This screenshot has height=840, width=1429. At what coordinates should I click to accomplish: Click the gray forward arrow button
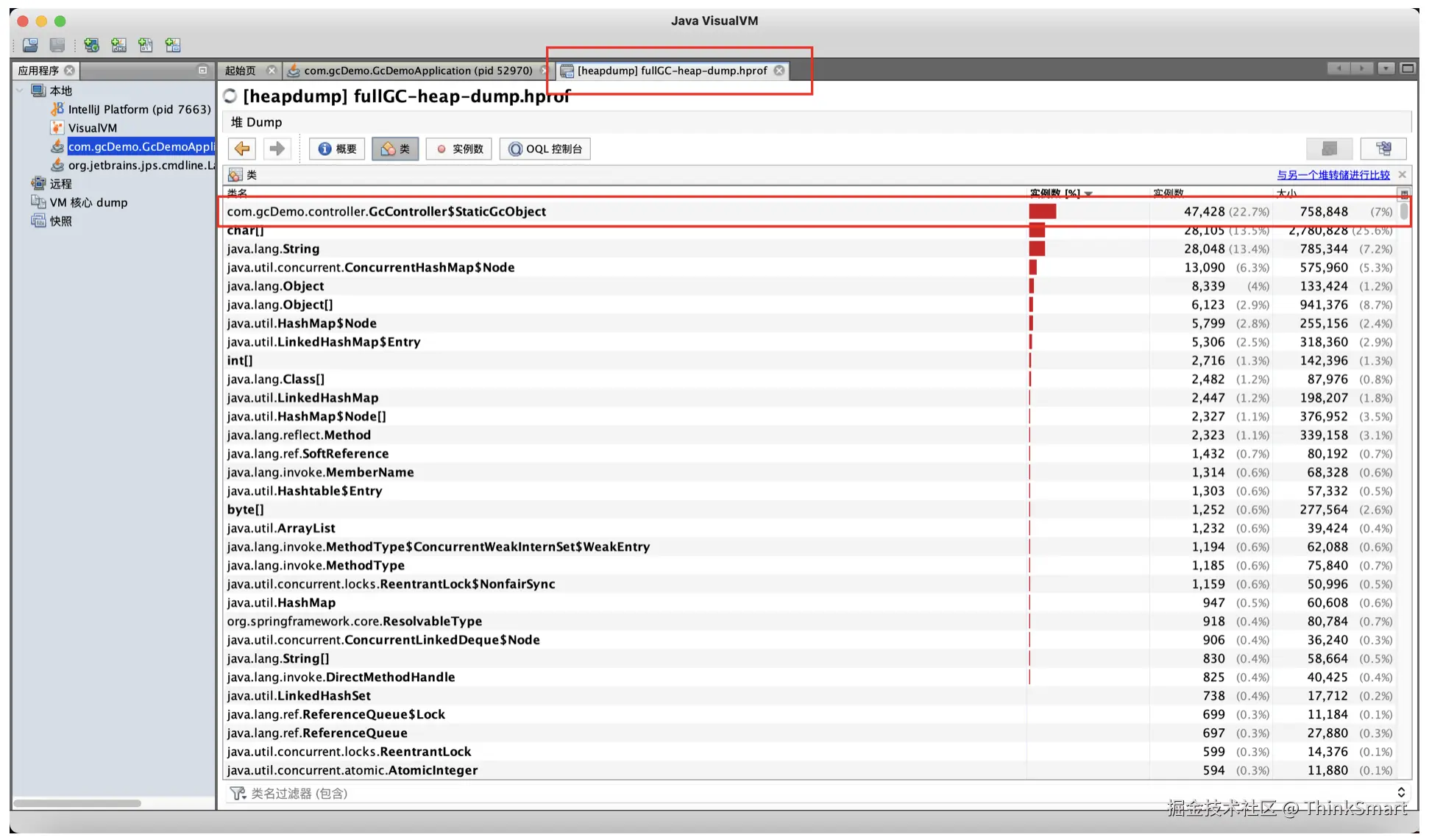277,149
